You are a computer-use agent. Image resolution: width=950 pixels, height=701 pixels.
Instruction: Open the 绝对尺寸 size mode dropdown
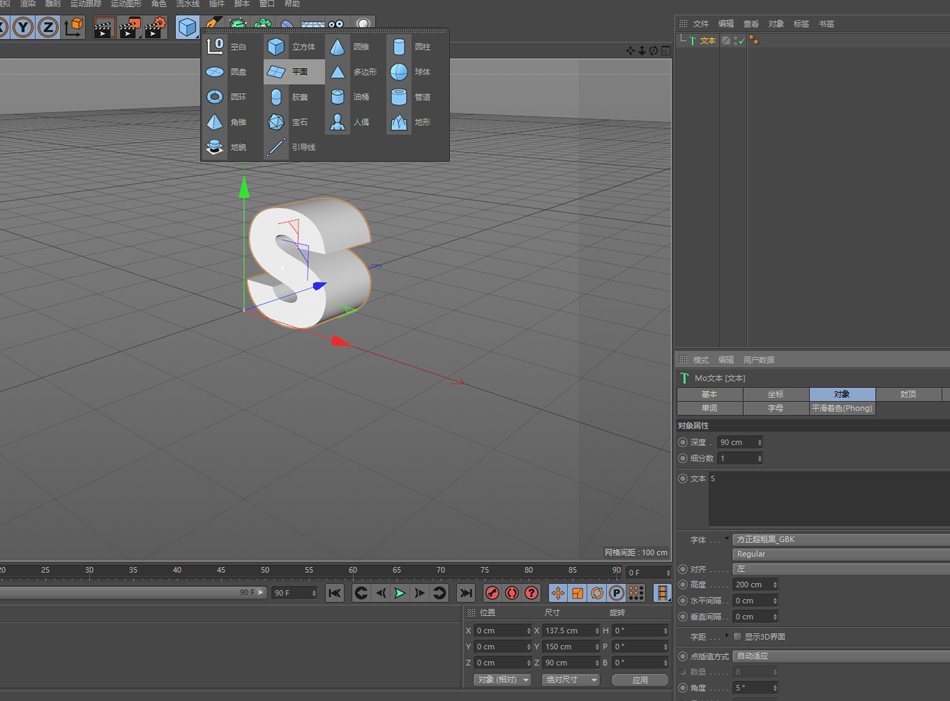571,680
